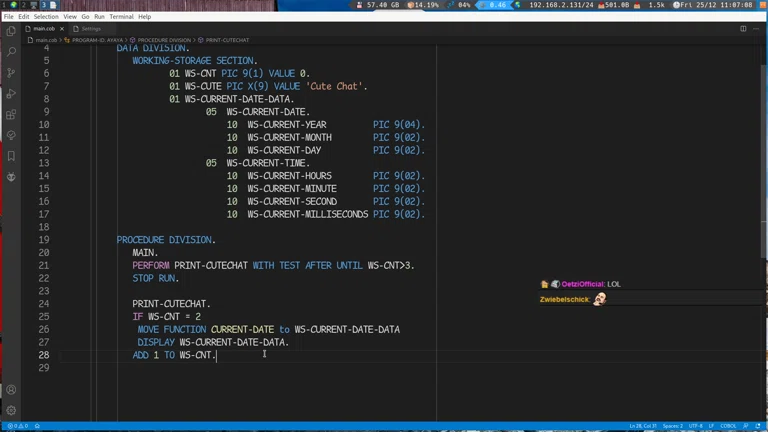Open the Search view in activity bar
The image size is (768, 432).
coord(11,52)
